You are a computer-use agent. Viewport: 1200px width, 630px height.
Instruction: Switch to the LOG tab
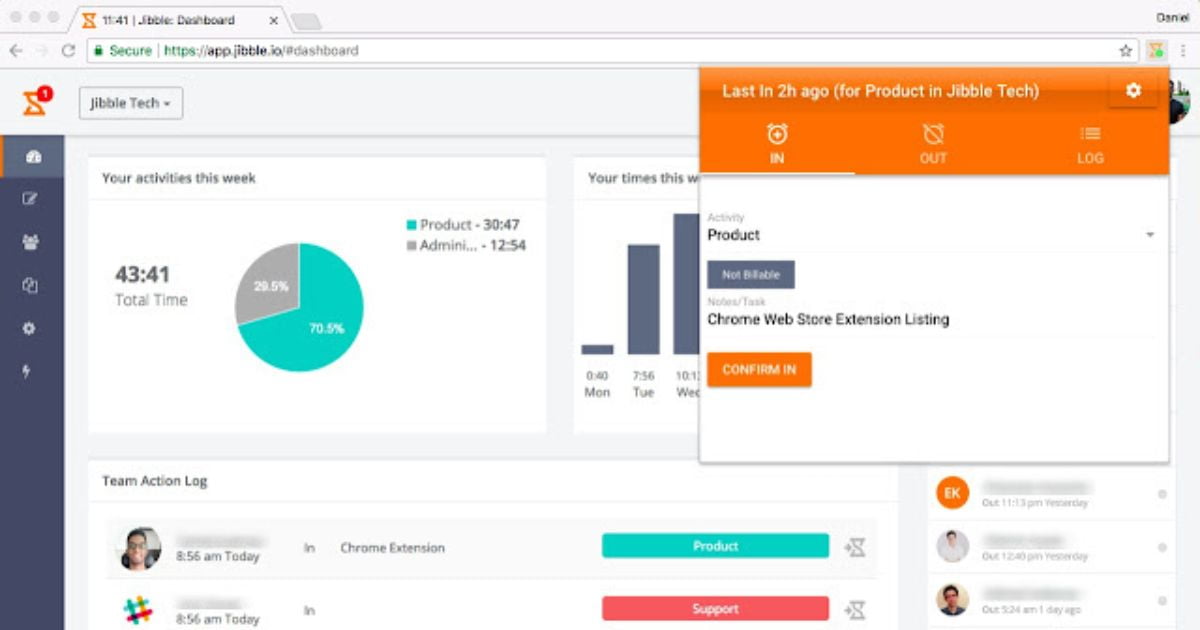pos(1090,144)
